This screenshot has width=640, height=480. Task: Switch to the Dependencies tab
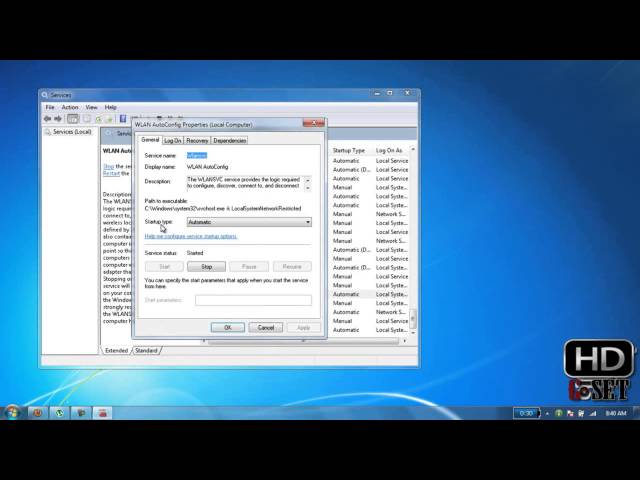[230, 140]
